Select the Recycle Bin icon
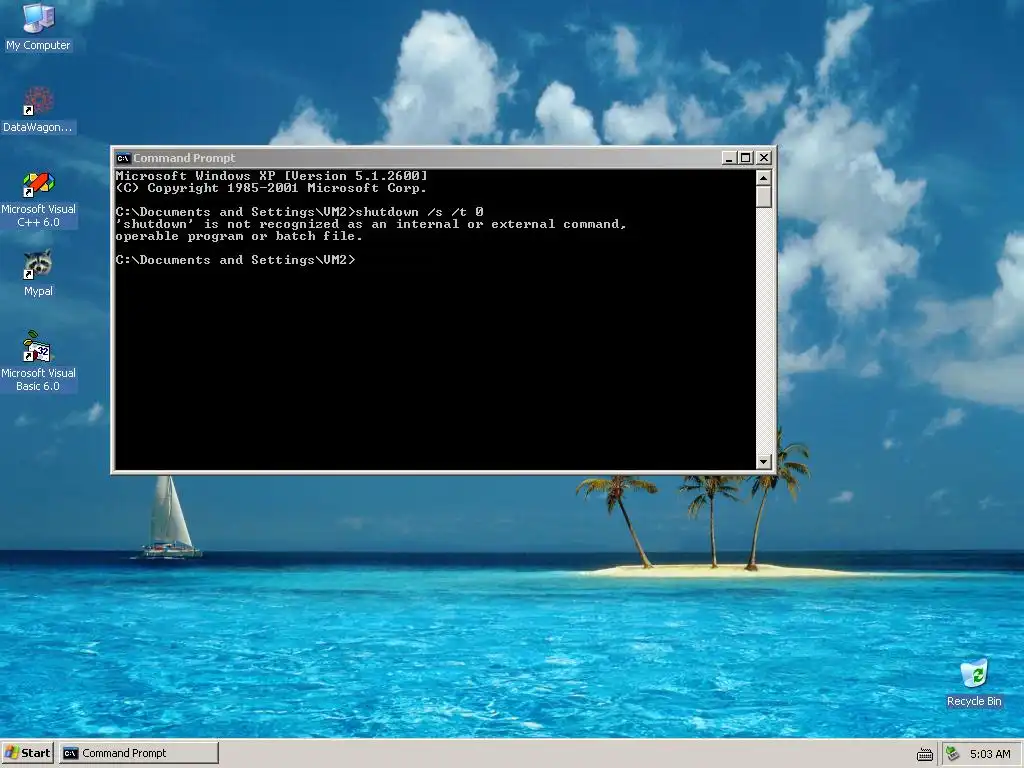The height and width of the screenshot is (768, 1024). click(974, 682)
